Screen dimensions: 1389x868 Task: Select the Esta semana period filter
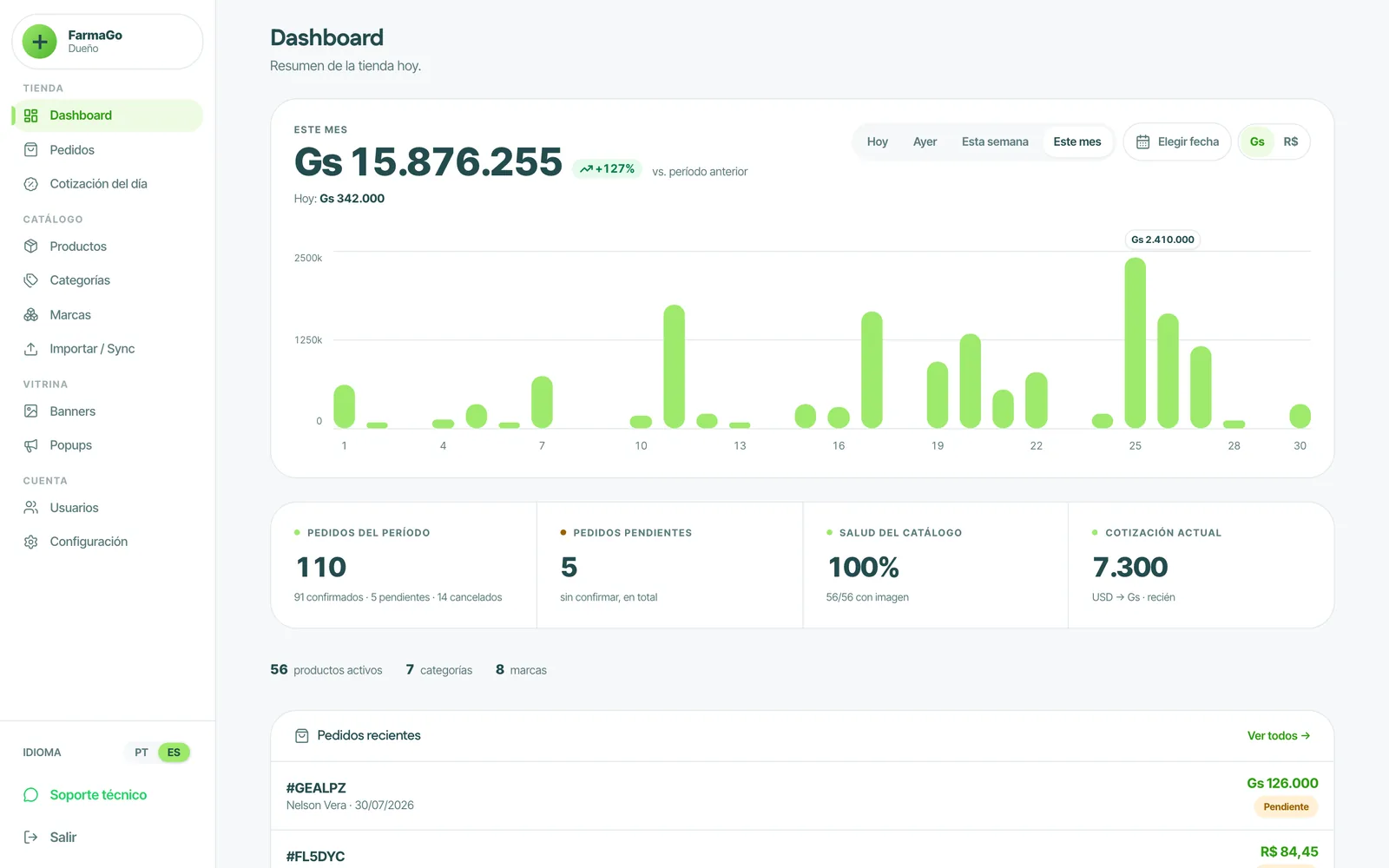(995, 141)
